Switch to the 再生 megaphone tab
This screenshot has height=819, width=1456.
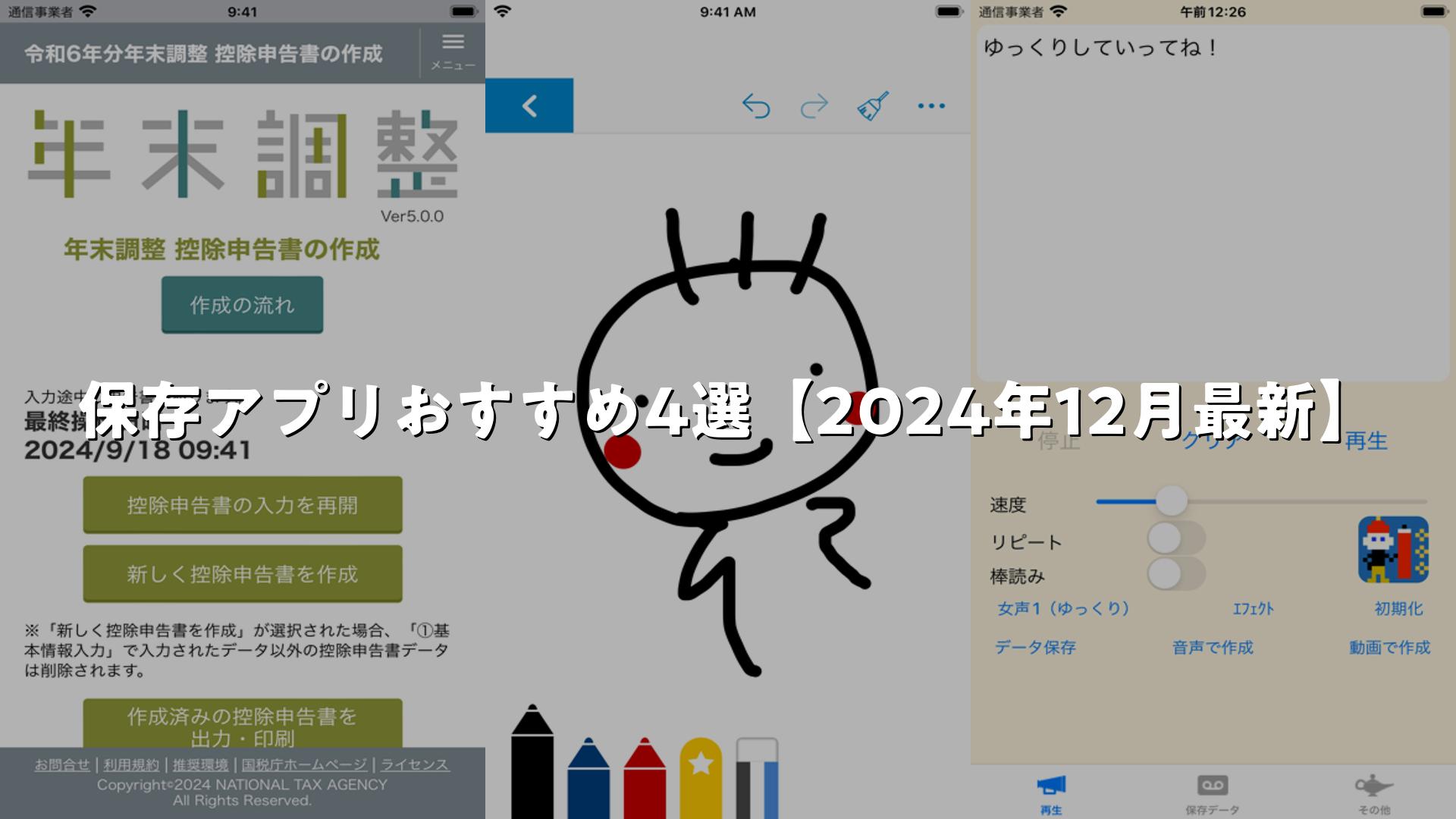click(1051, 794)
